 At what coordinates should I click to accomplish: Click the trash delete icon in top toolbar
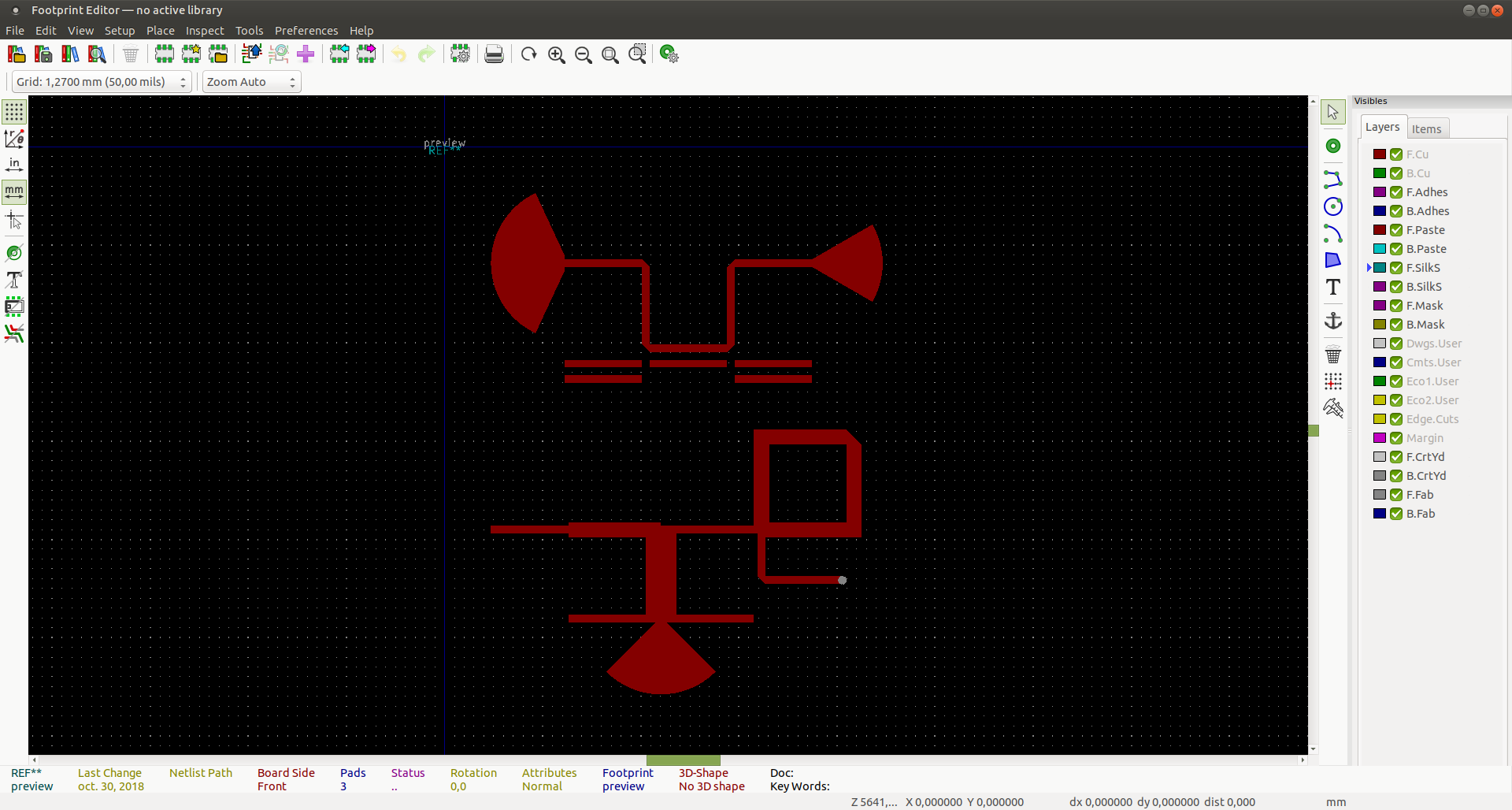pyautogui.click(x=131, y=54)
